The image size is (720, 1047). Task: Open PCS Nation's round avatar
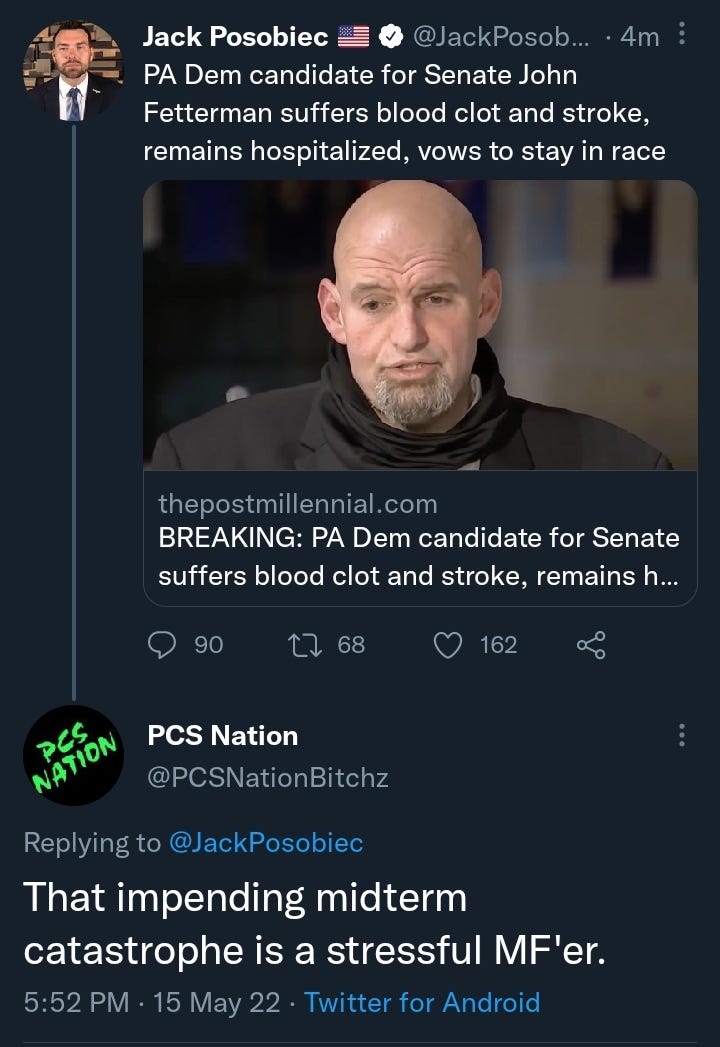pyautogui.click(x=73, y=755)
